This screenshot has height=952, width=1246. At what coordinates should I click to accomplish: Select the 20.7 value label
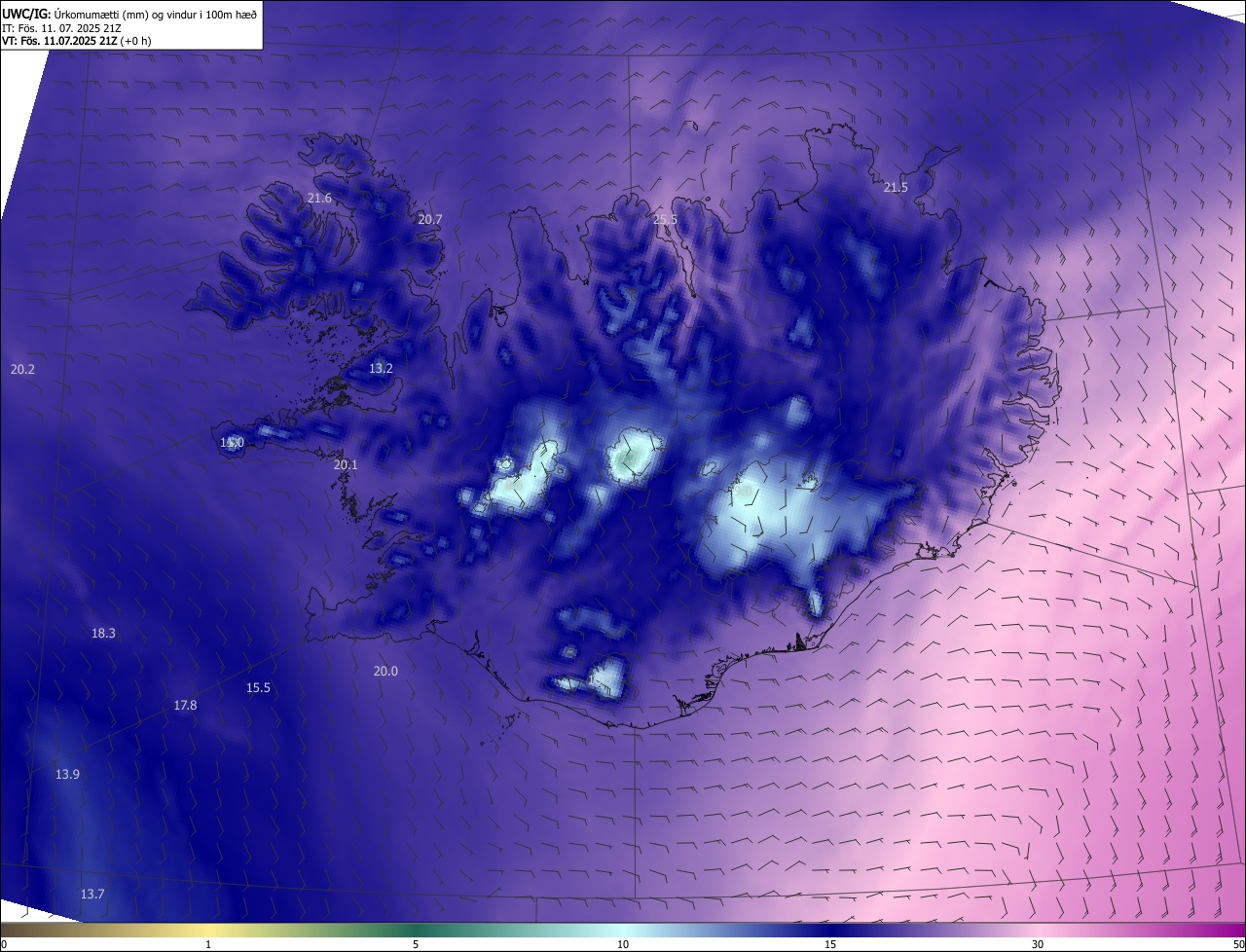[x=429, y=219]
